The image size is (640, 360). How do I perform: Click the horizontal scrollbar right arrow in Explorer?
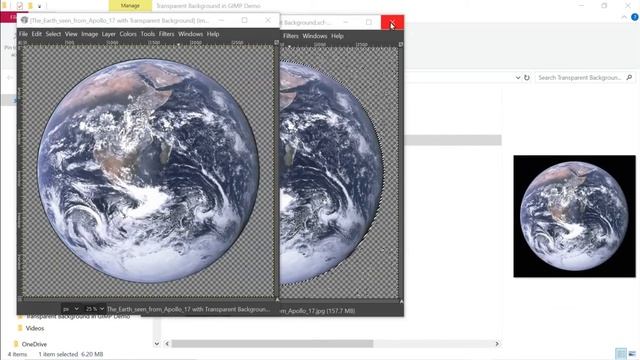click(497, 344)
